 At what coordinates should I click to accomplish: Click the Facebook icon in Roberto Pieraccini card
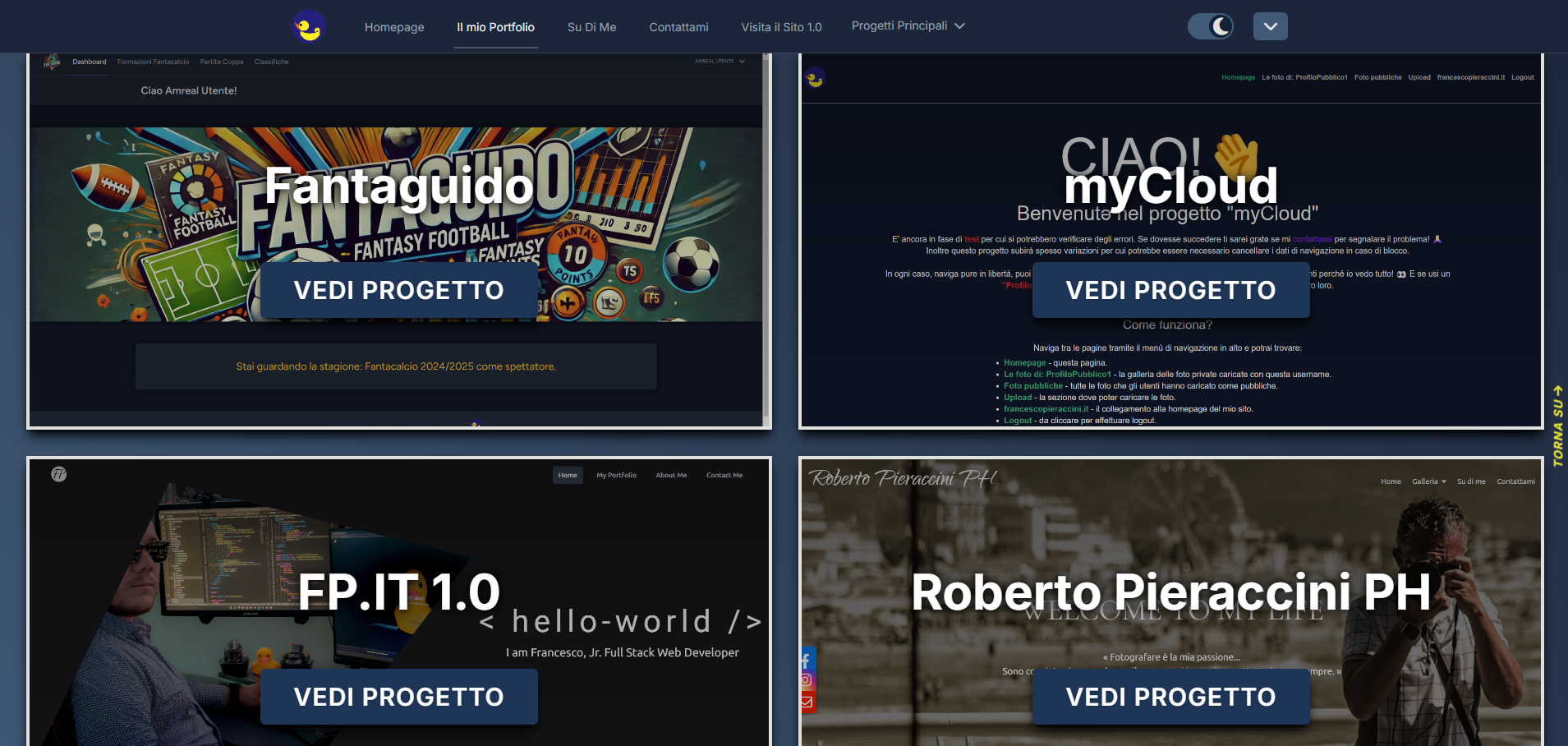[807, 659]
